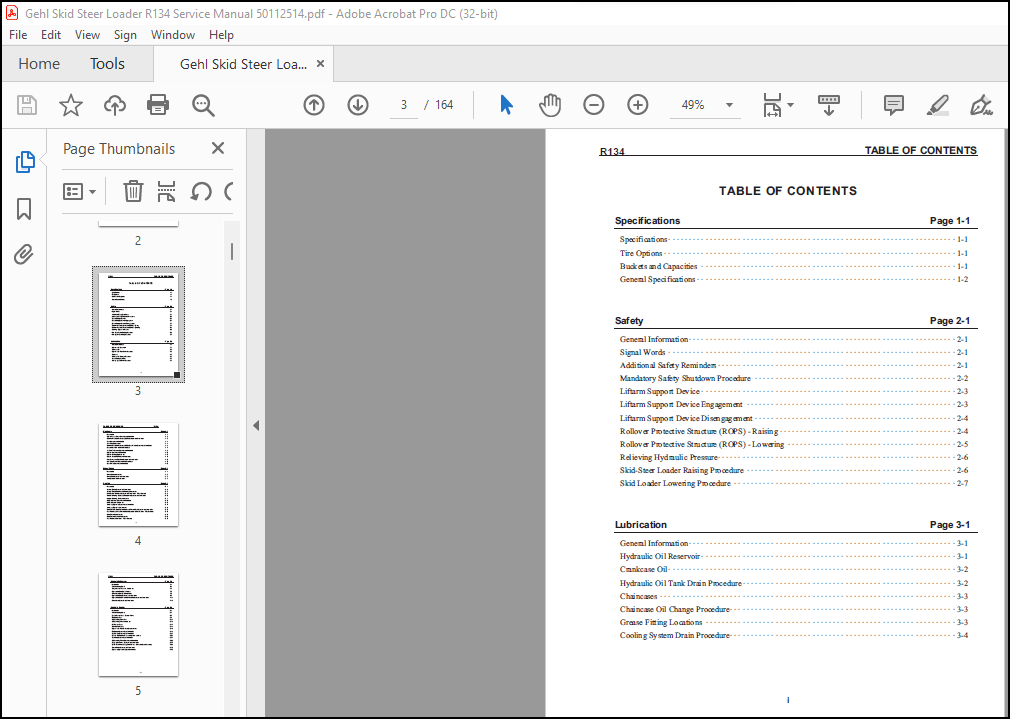Image resolution: width=1010 pixels, height=719 pixels.
Task: Click the Lubrication section heading
Action: (x=641, y=524)
